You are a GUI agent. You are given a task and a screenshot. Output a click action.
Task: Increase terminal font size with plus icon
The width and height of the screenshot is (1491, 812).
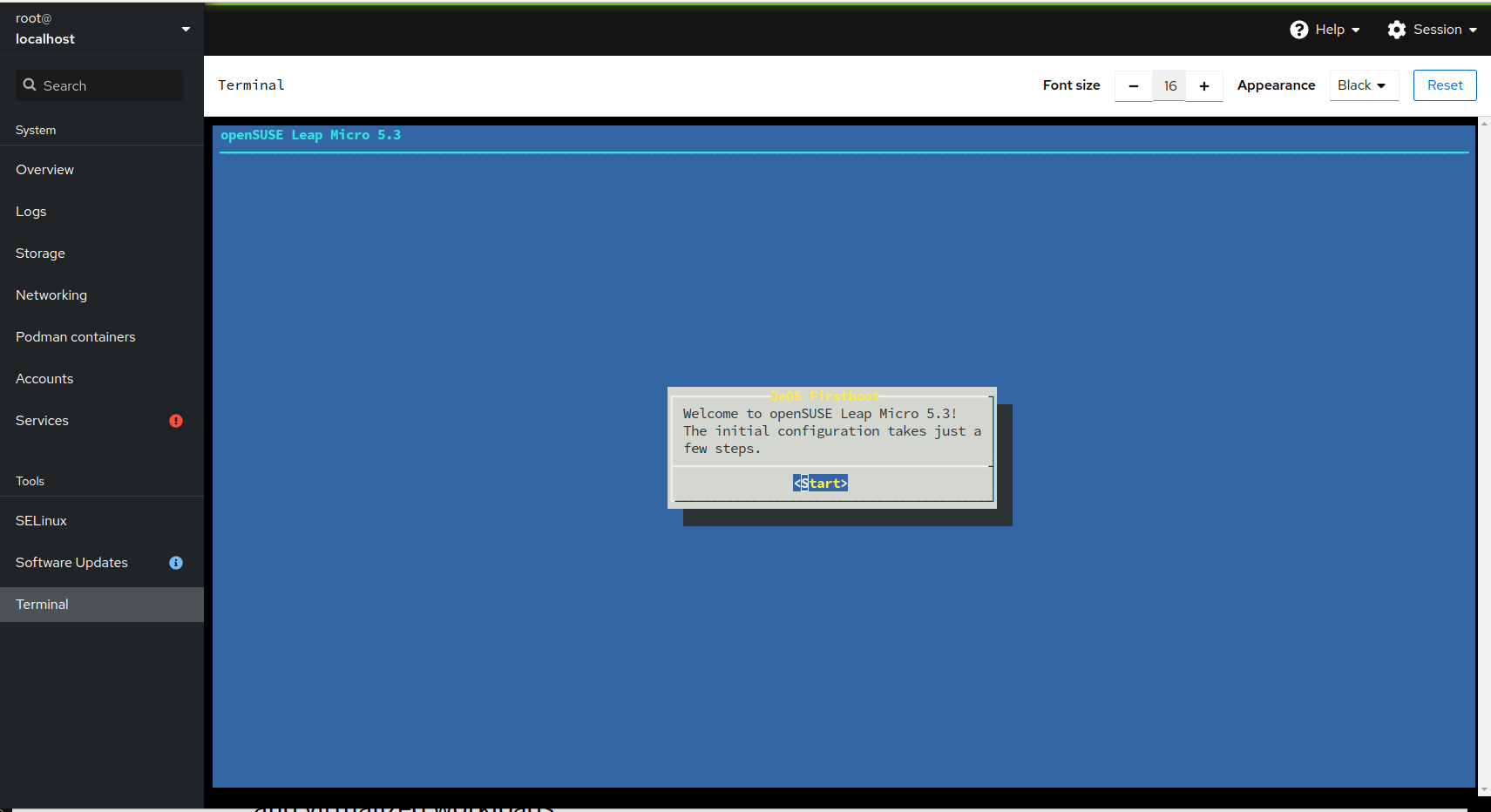pos(1203,85)
